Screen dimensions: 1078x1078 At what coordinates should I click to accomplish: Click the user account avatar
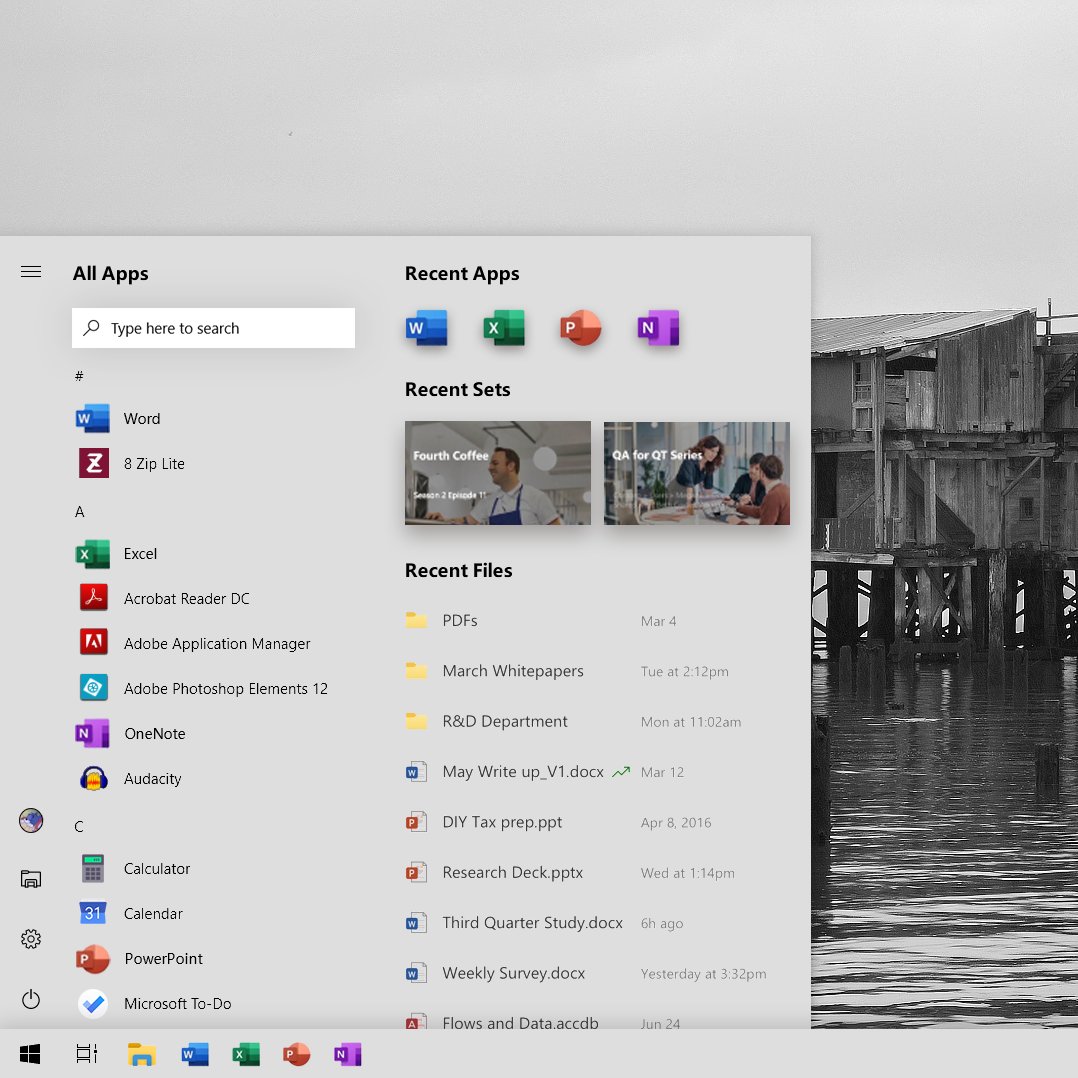coord(30,820)
